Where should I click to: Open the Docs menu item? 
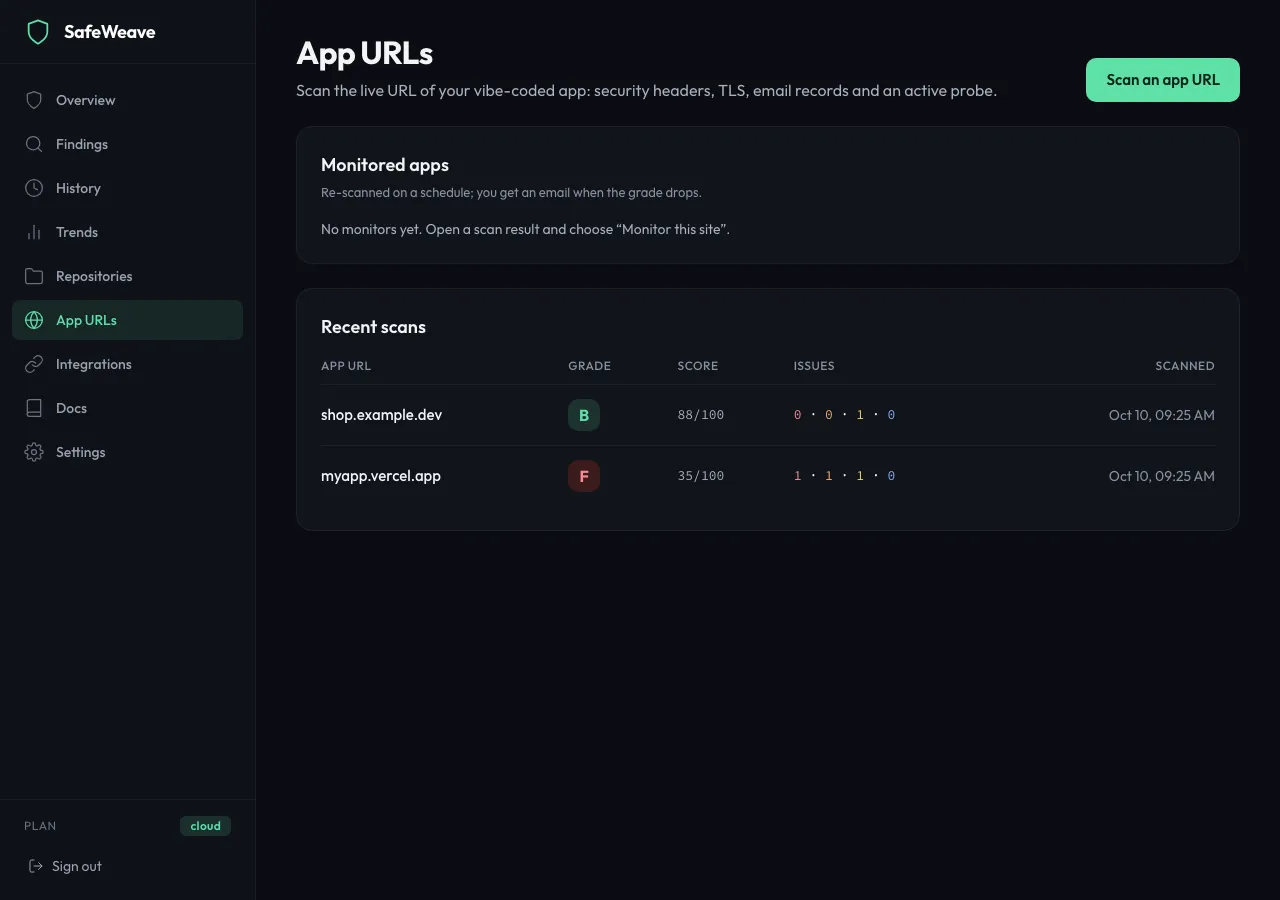127,408
